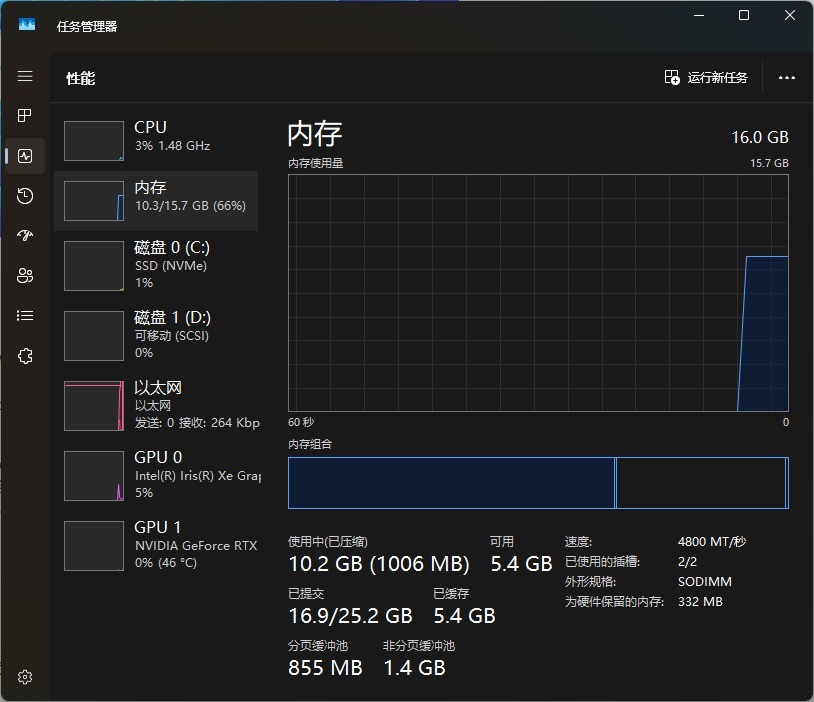Open the Startup apps icon
The height and width of the screenshot is (702, 814).
click(x=25, y=235)
